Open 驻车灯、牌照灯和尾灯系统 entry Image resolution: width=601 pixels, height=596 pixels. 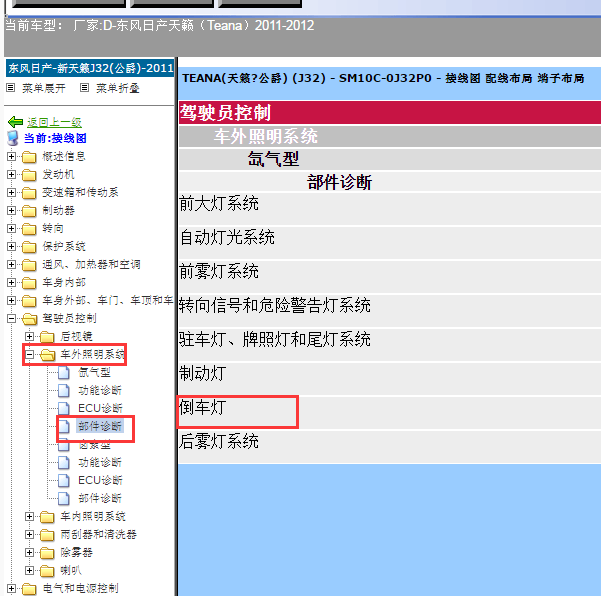point(274,340)
